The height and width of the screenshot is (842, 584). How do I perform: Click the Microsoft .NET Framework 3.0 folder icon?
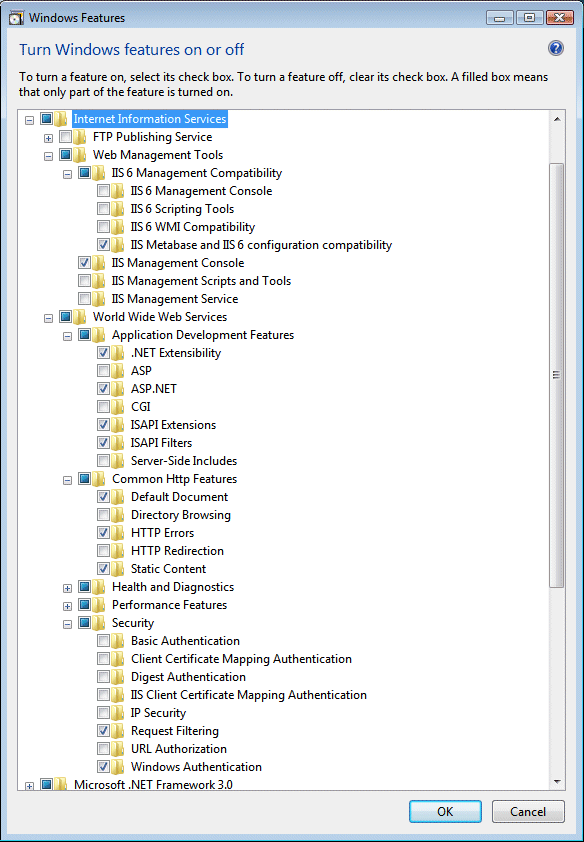pos(61,785)
